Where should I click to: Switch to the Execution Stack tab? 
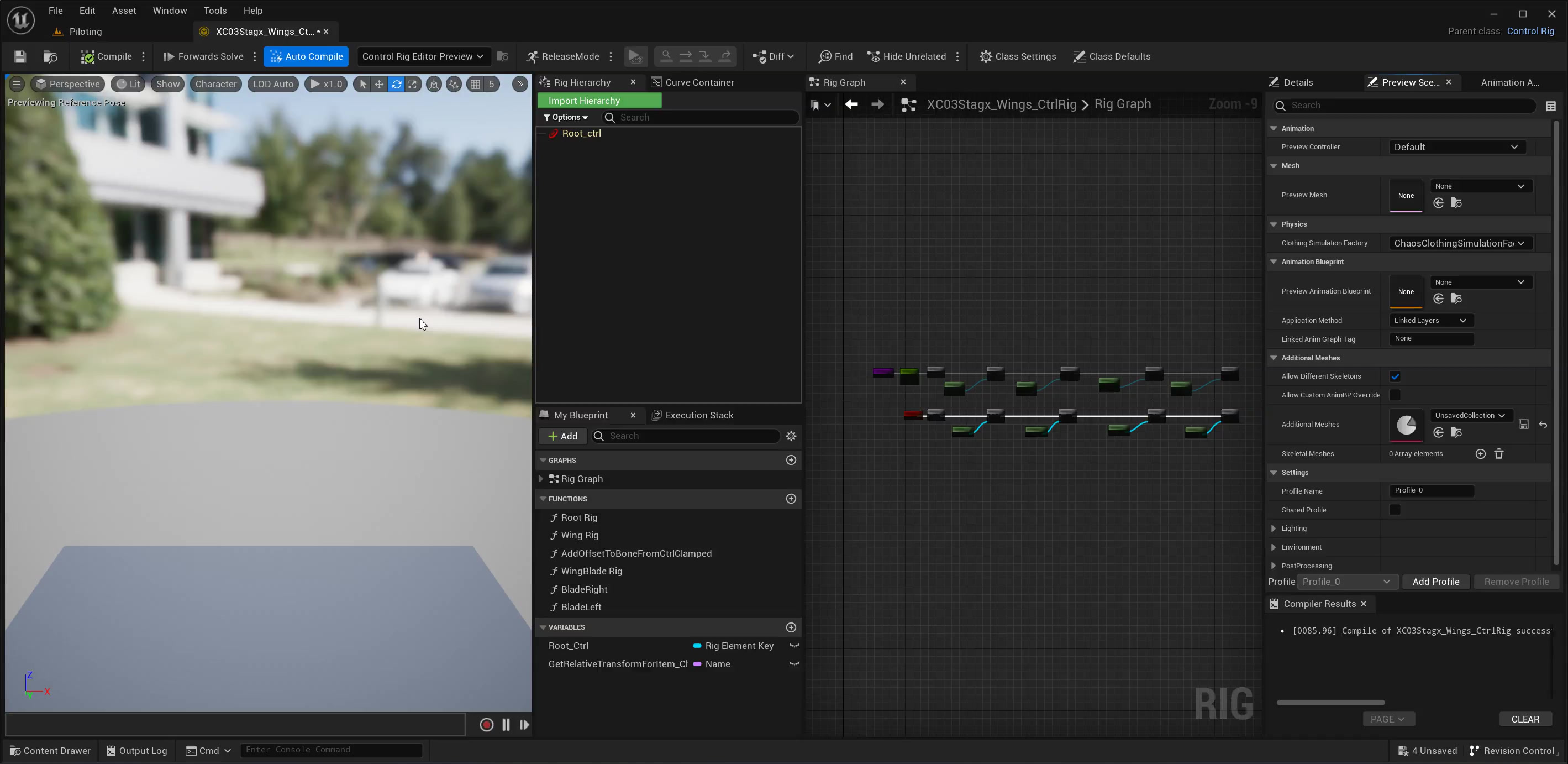coord(692,415)
